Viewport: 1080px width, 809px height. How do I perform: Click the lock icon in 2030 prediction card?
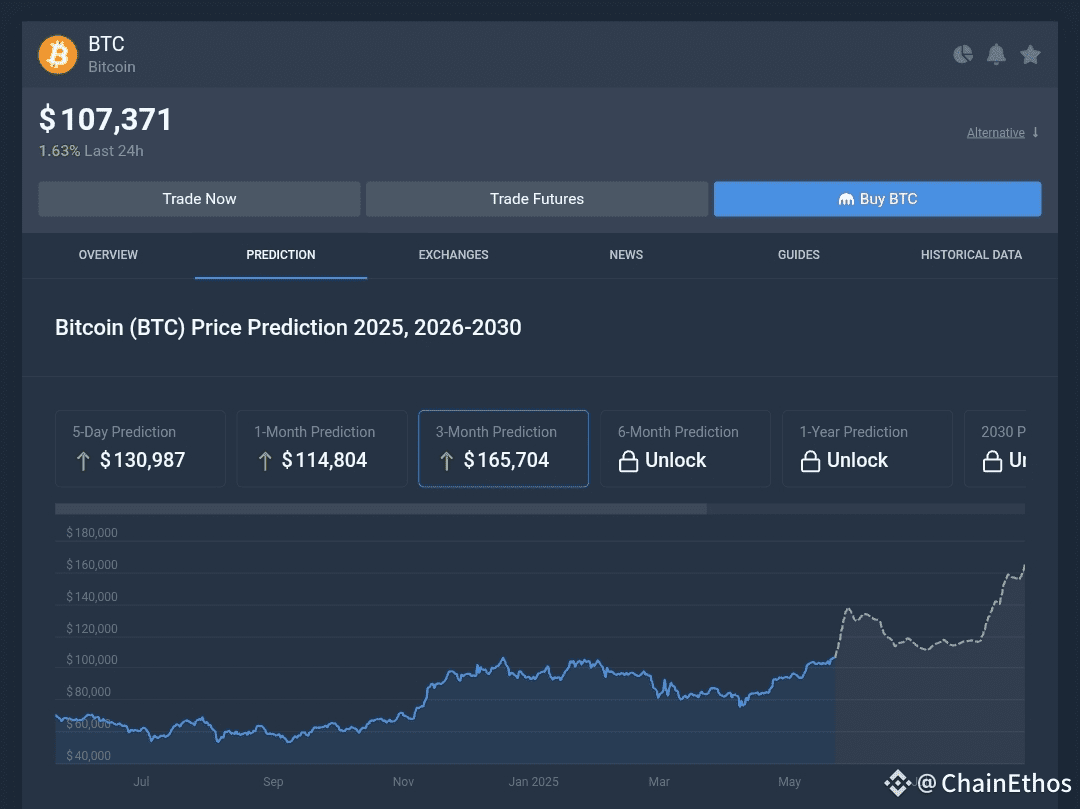[x=992, y=461]
